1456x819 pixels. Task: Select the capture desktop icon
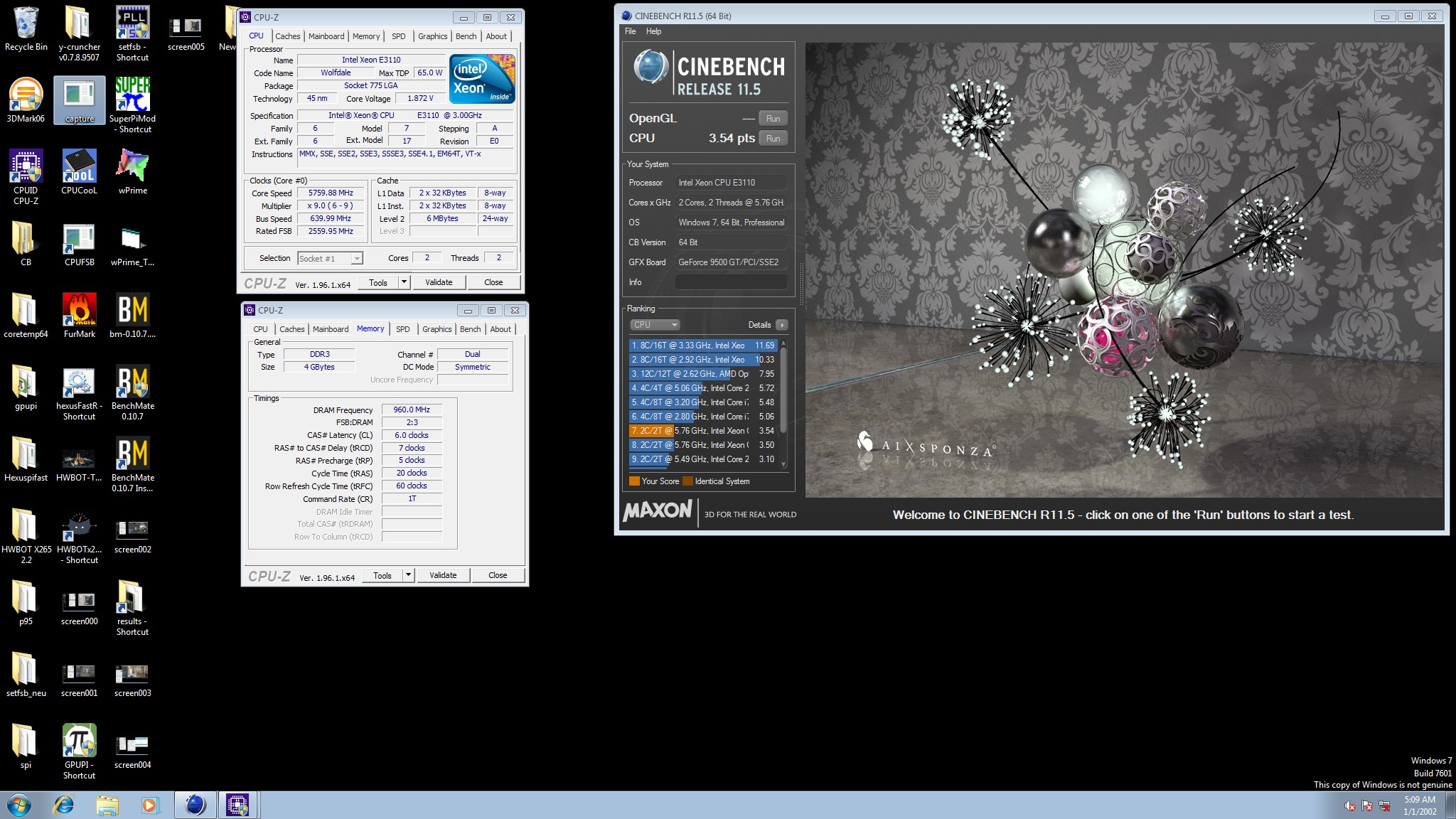coord(79,101)
